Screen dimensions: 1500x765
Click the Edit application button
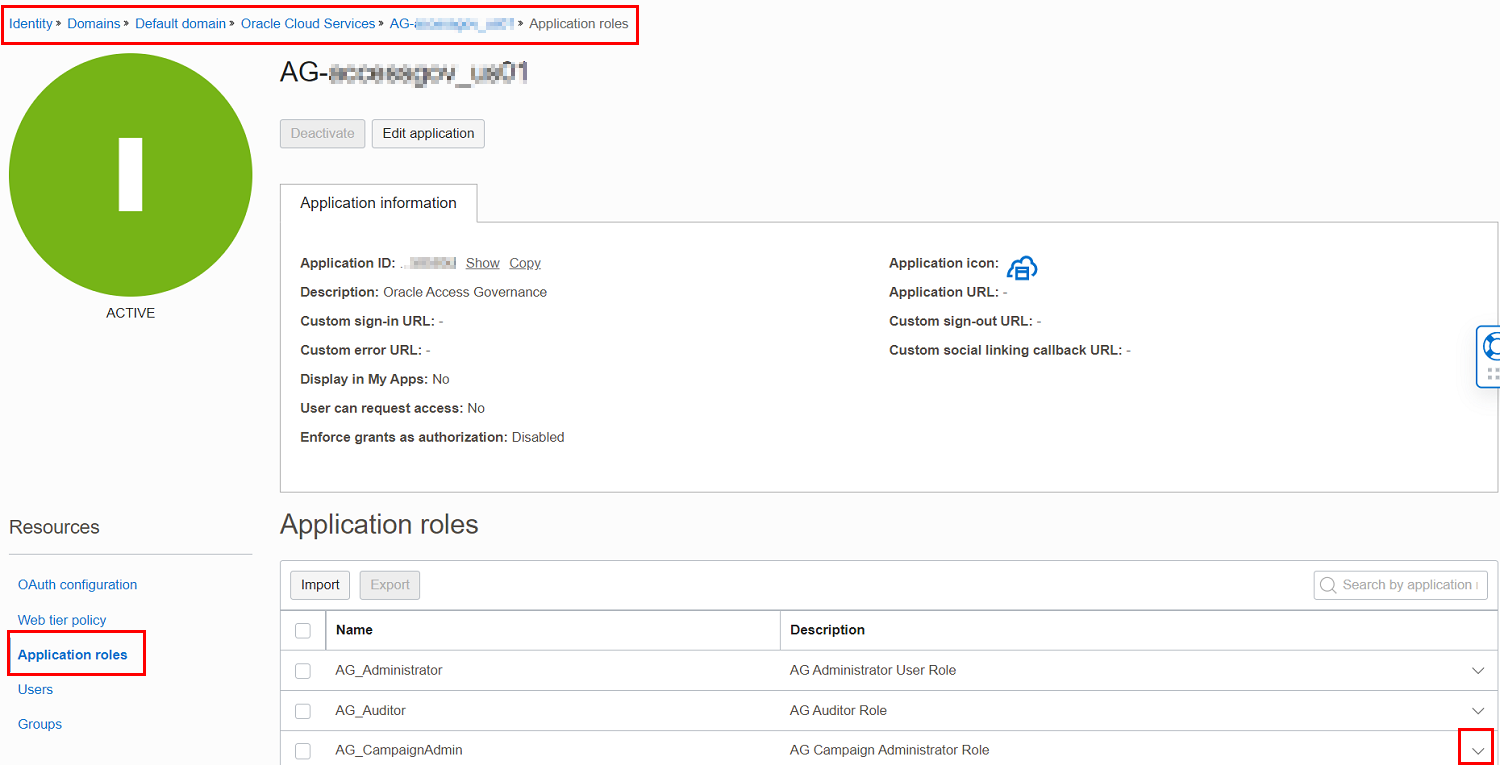tap(428, 133)
